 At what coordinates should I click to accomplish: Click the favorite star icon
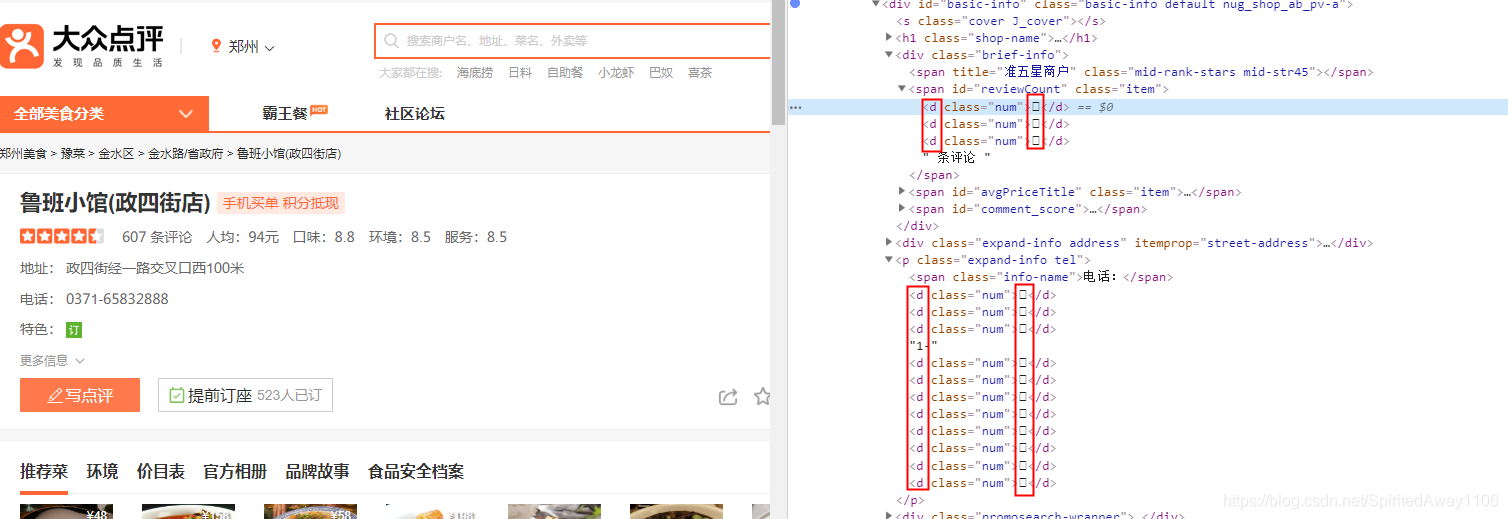pyautogui.click(x=762, y=396)
